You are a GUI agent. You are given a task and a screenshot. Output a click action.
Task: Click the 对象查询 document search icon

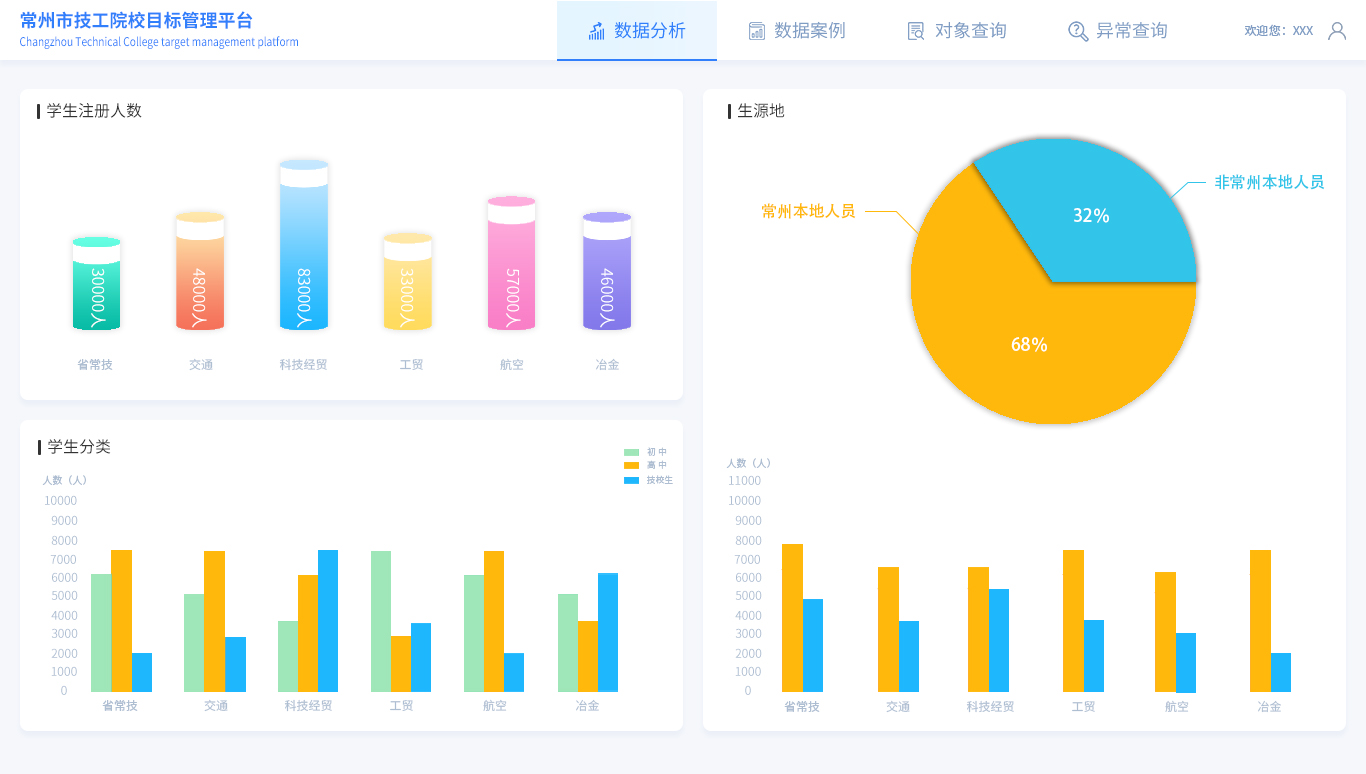point(915,31)
